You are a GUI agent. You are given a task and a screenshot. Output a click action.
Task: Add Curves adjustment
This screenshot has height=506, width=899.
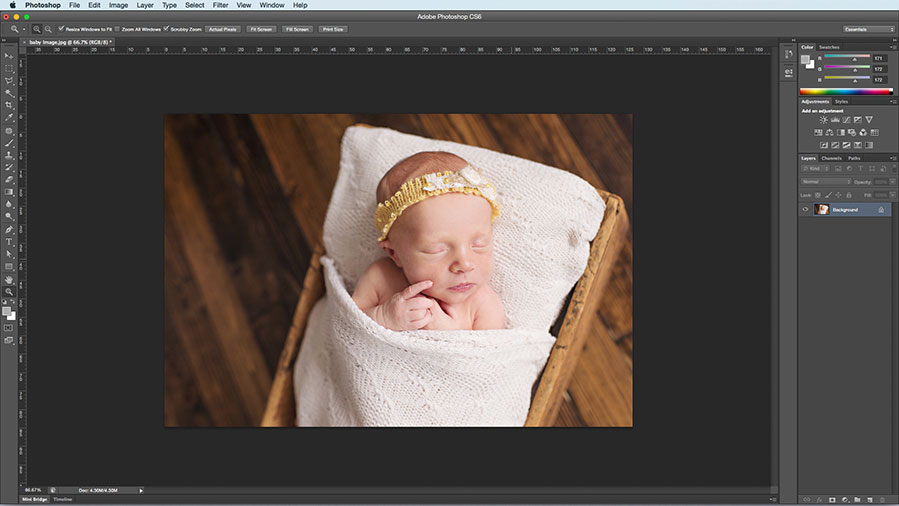coord(846,120)
